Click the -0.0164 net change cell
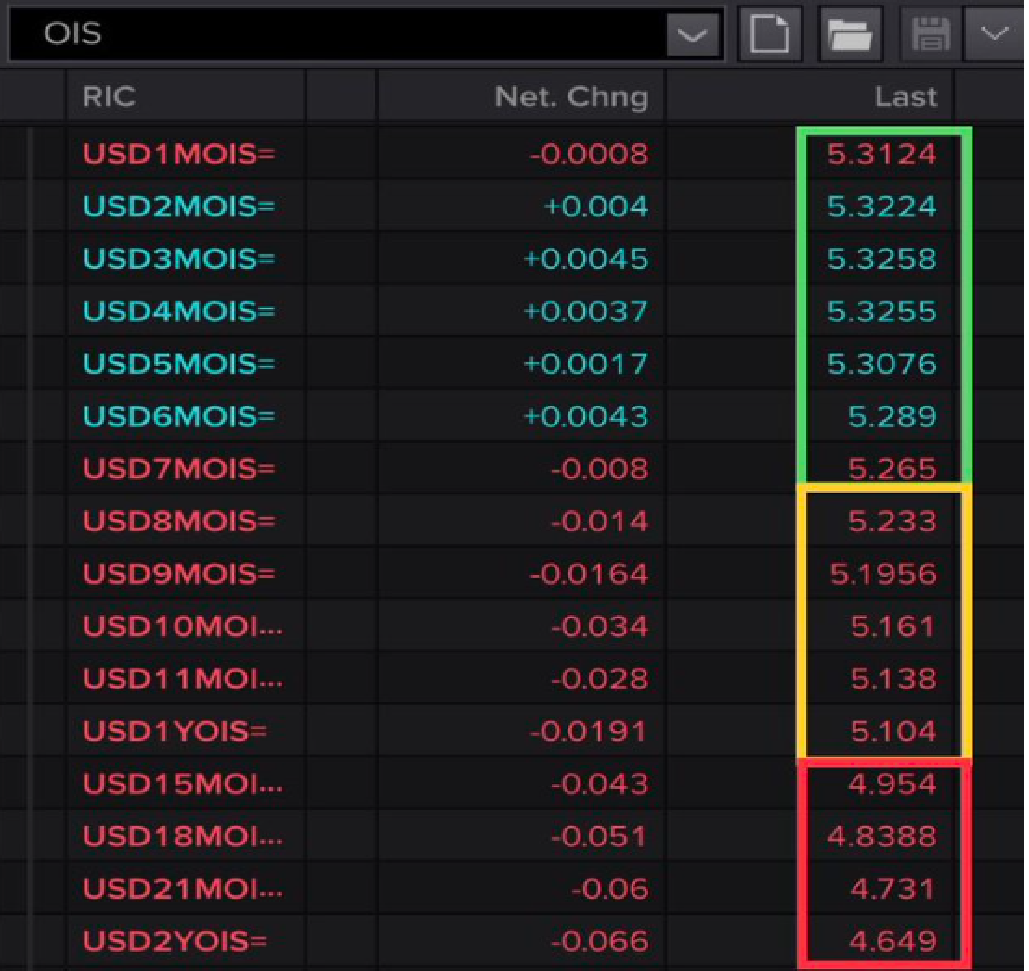 tap(588, 574)
